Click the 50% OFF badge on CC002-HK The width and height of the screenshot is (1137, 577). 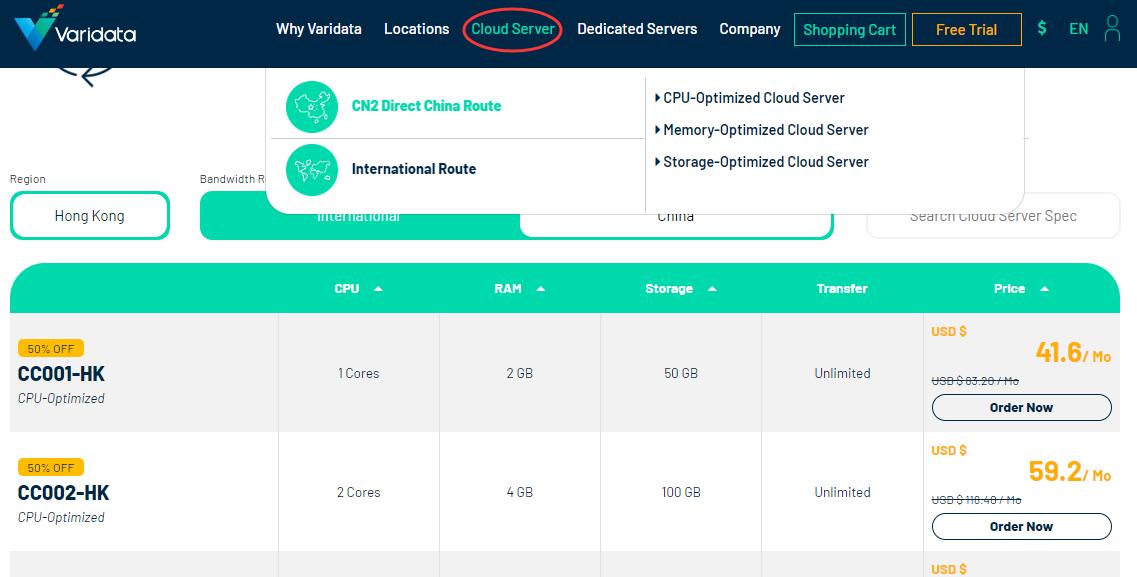(51, 468)
